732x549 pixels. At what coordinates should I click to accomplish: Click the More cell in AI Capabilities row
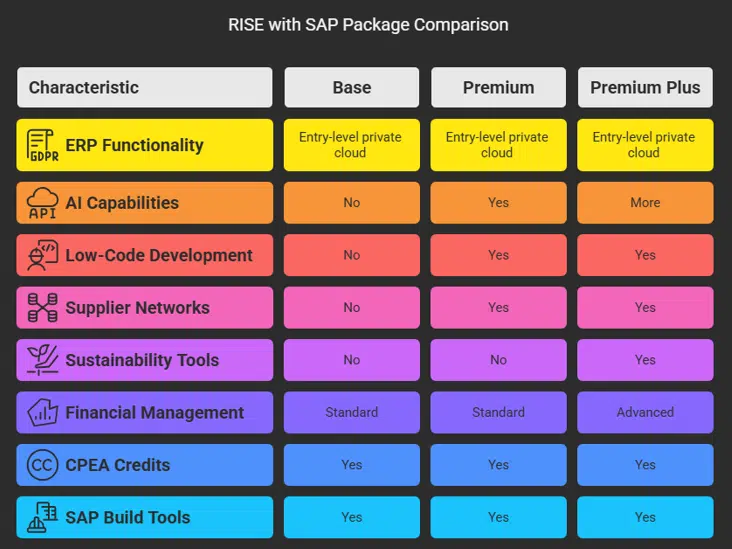645,203
